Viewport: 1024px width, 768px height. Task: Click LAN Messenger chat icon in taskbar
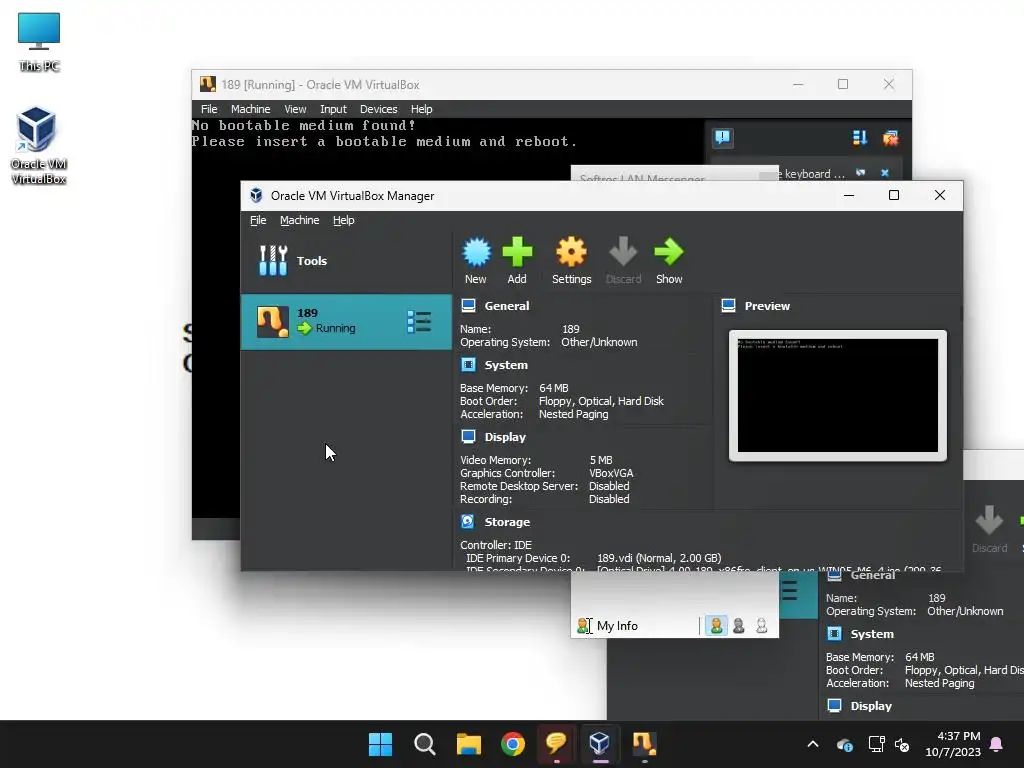(x=556, y=743)
